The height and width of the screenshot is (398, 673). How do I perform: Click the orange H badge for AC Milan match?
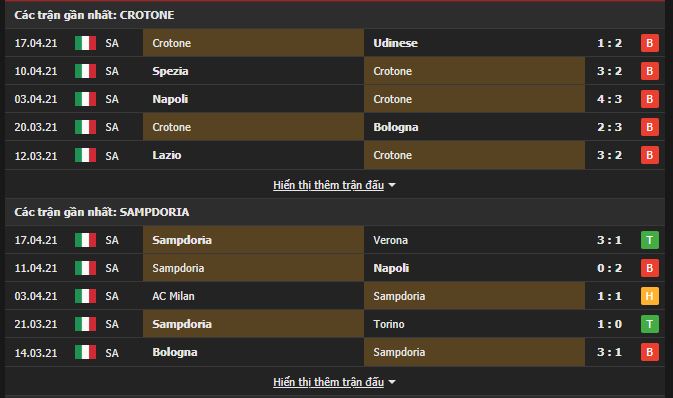tap(649, 296)
